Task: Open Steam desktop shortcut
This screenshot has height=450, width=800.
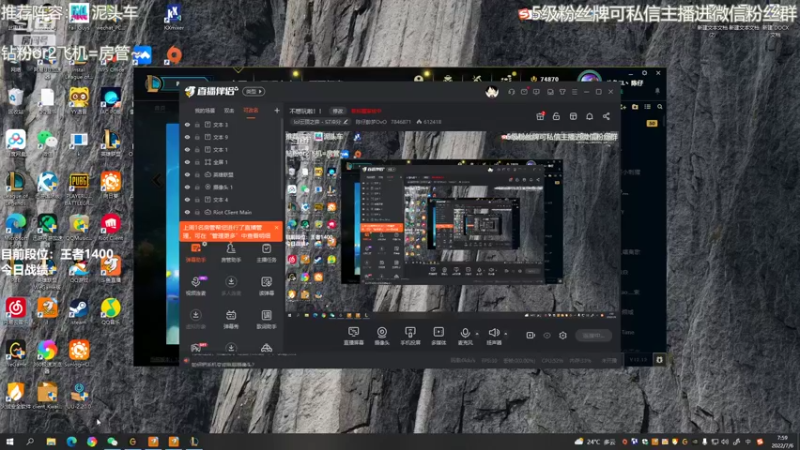Action: click(78, 312)
